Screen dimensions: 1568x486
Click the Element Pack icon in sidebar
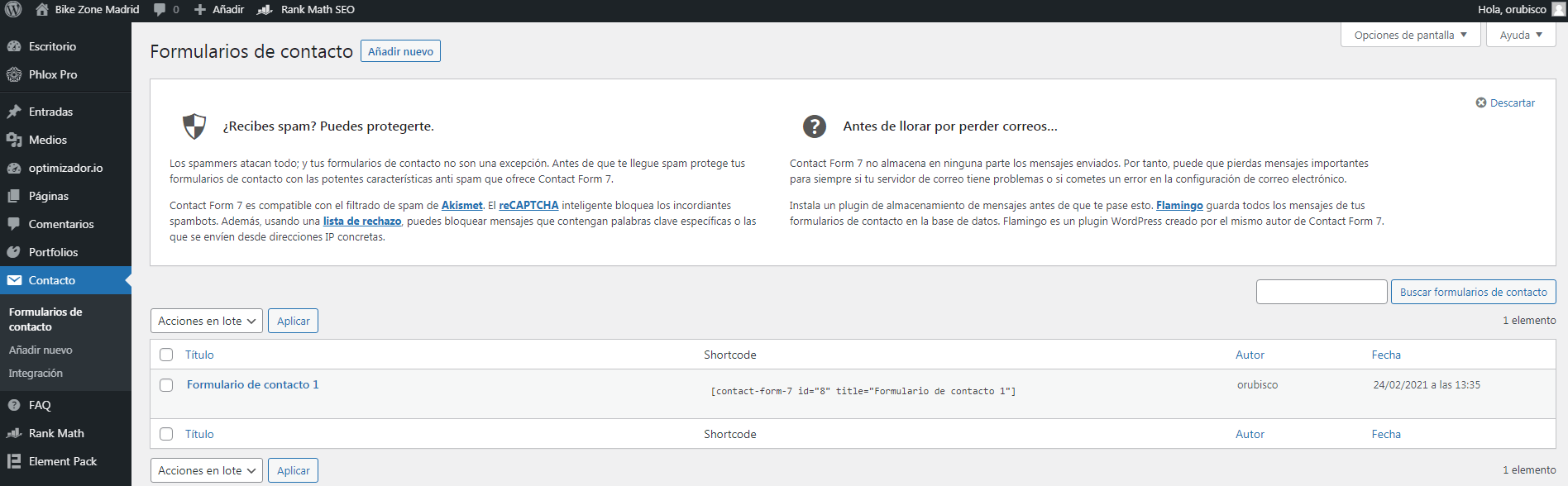pyautogui.click(x=14, y=461)
